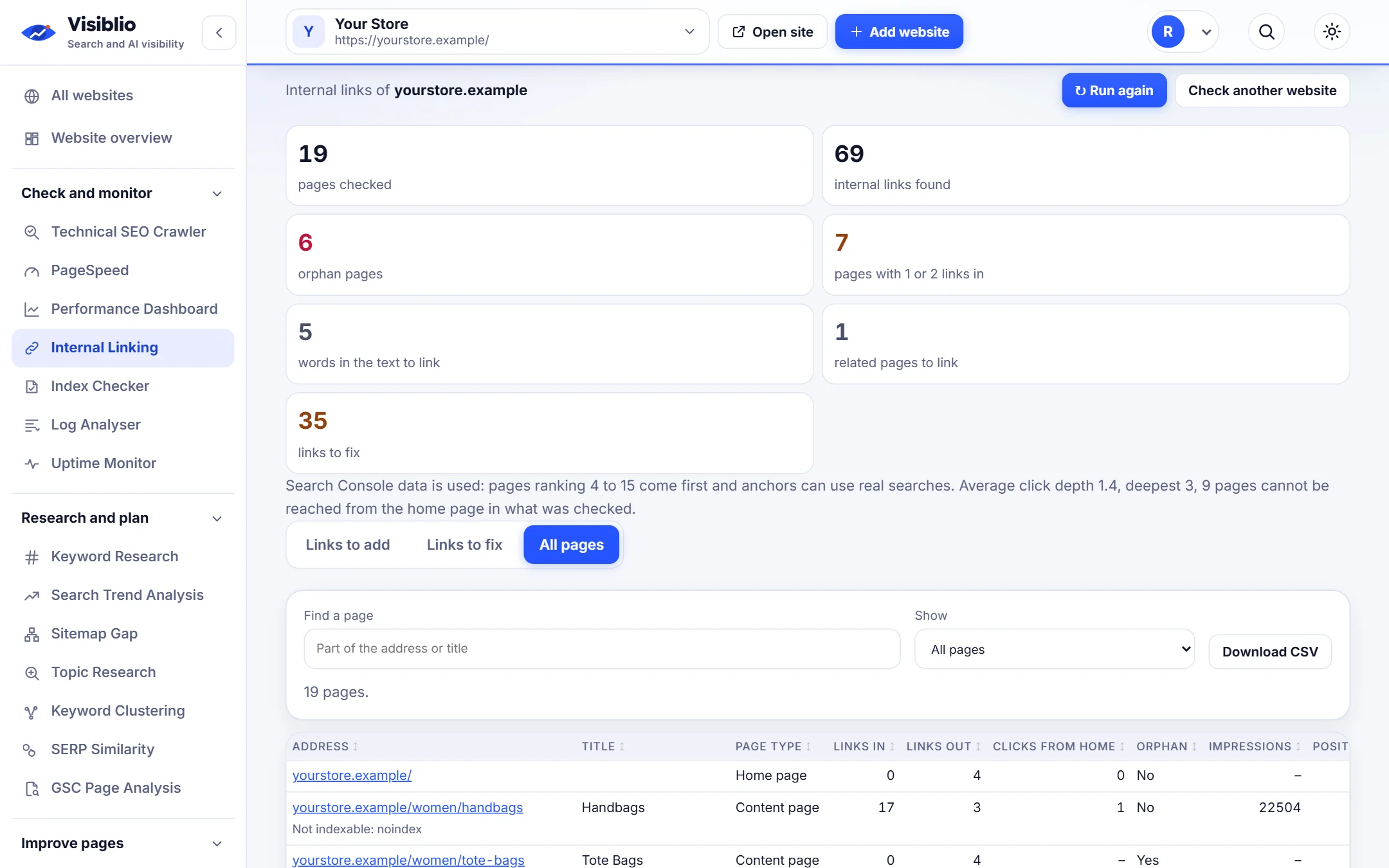Screen dimensions: 1389x868
Task: Click the 22504 impressions value
Action: 1280,808
